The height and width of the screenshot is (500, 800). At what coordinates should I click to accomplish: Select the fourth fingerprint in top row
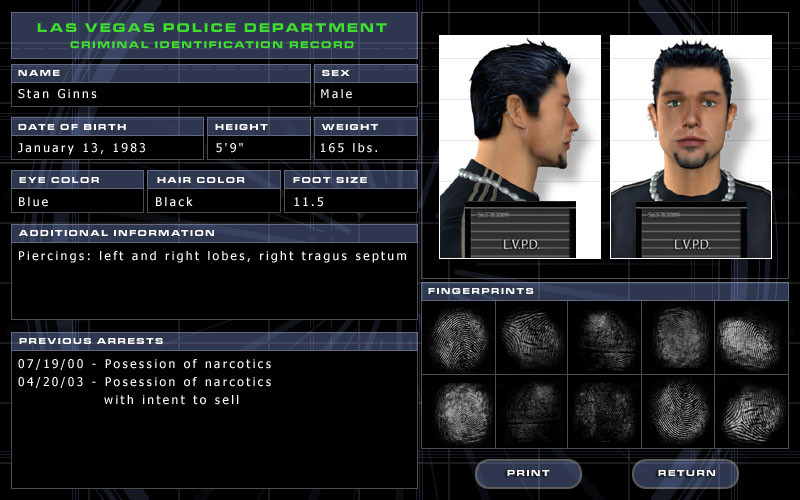[x=678, y=338]
